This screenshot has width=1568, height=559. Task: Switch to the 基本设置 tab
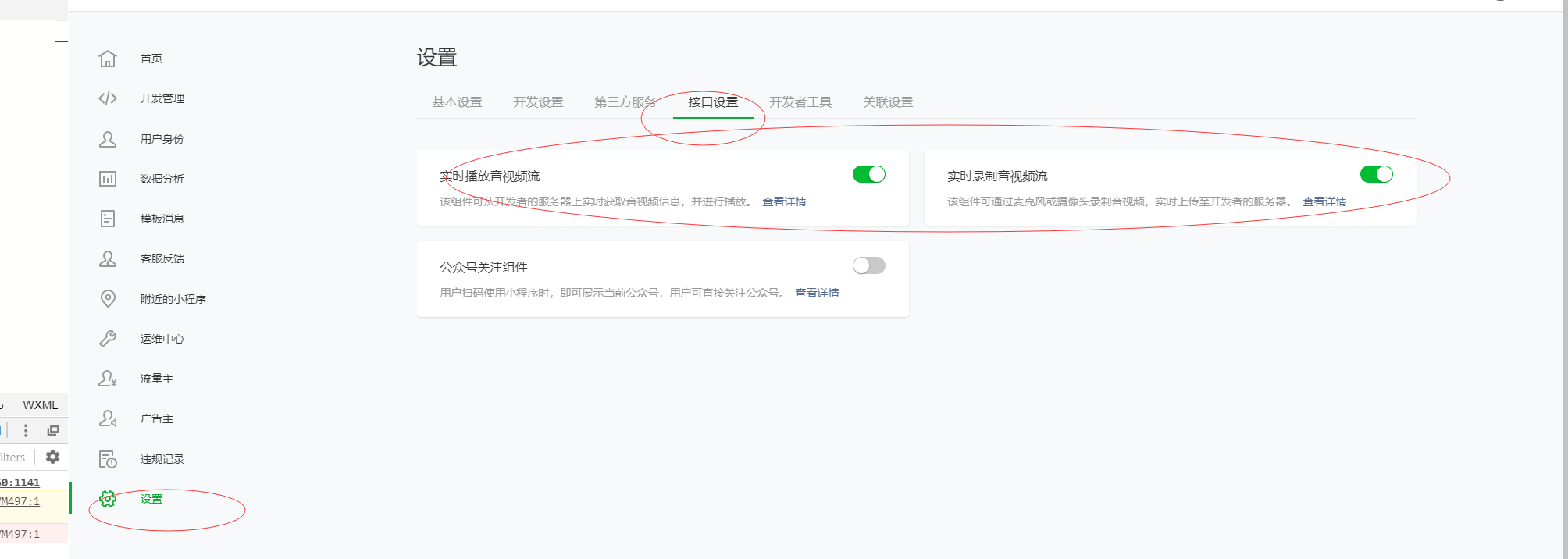coord(457,102)
